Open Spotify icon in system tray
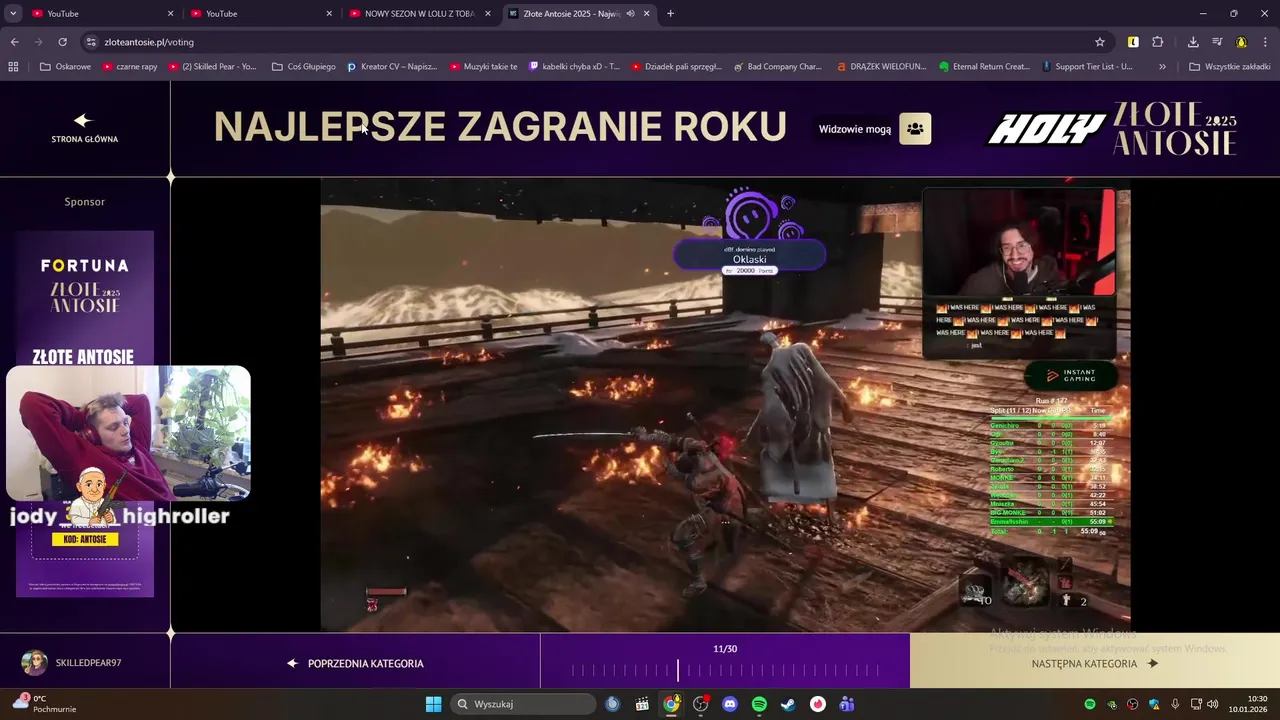The image size is (1280, 720). (x=1090, y=704)
